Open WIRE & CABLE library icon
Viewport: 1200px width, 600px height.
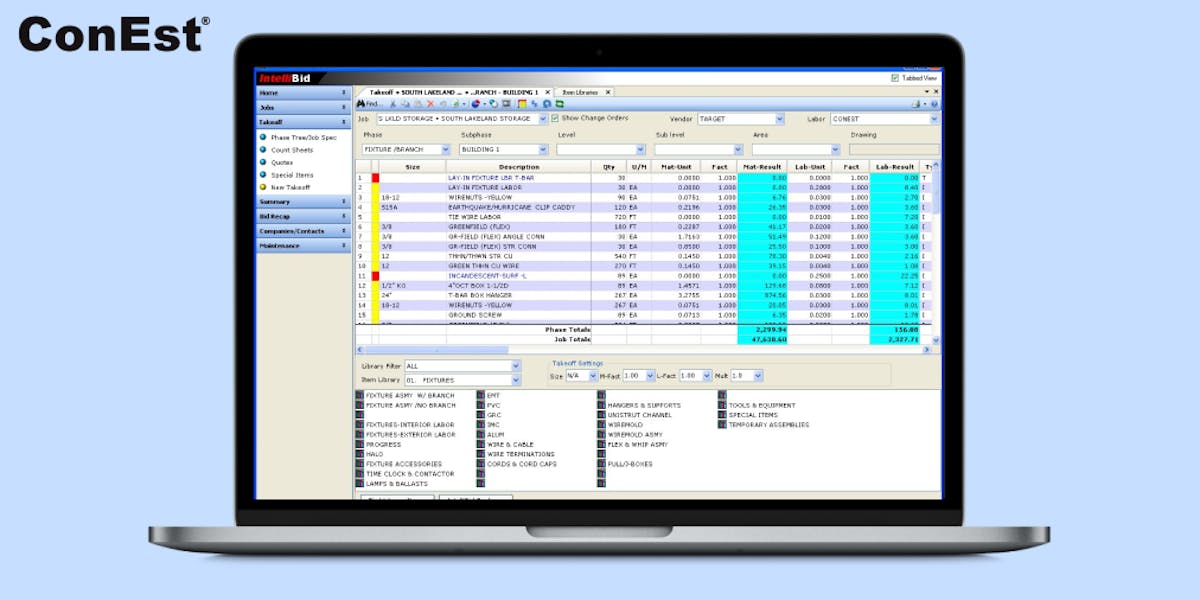[481, 445]
